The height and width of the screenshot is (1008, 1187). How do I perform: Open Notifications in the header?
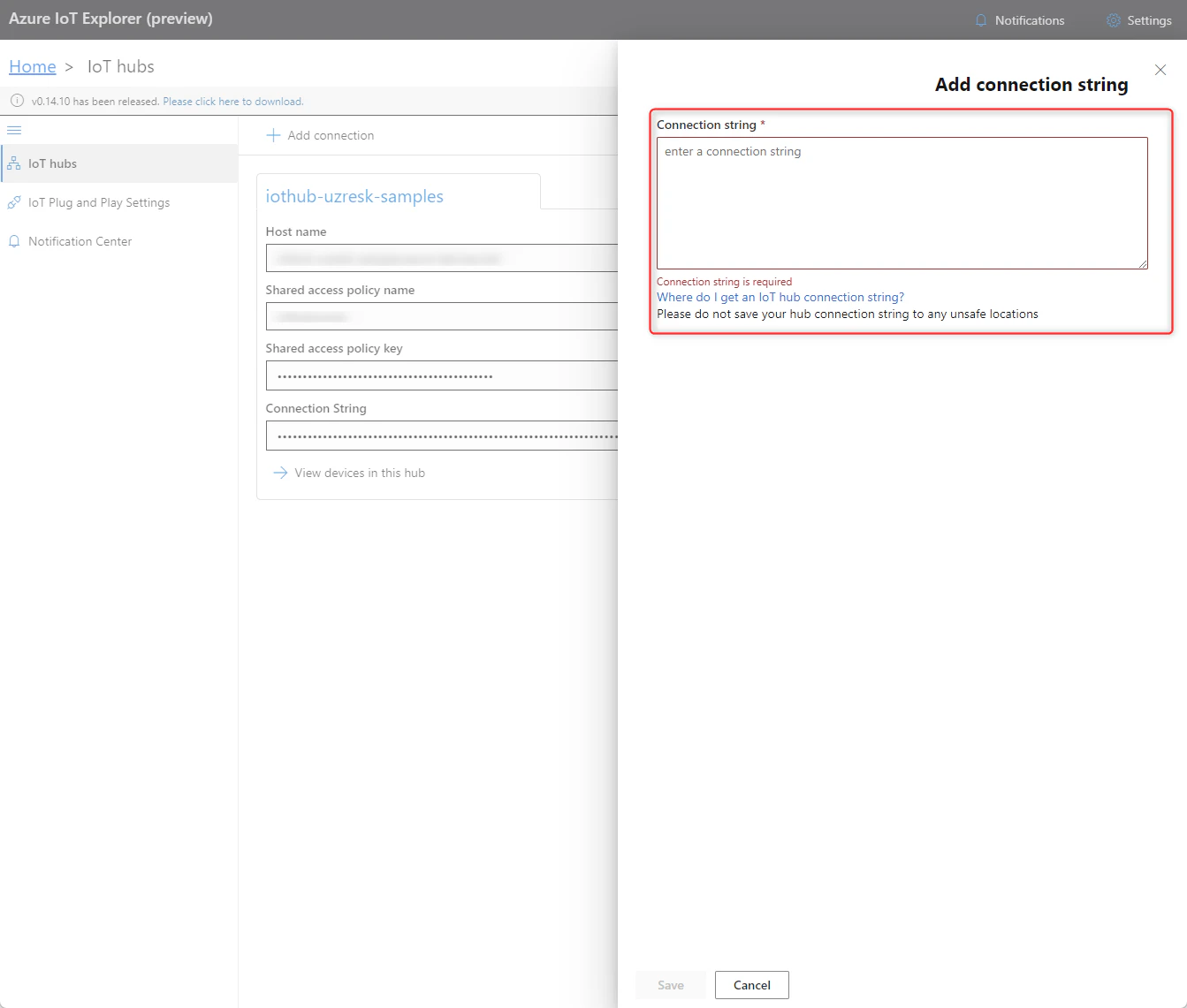tap(1020, 20)
